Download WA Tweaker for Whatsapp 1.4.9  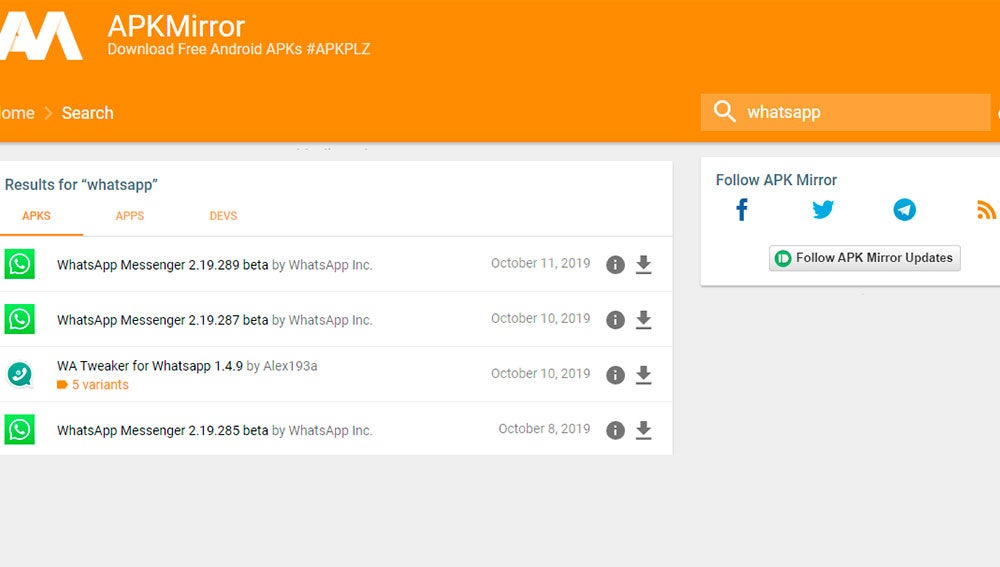(643, 374)
